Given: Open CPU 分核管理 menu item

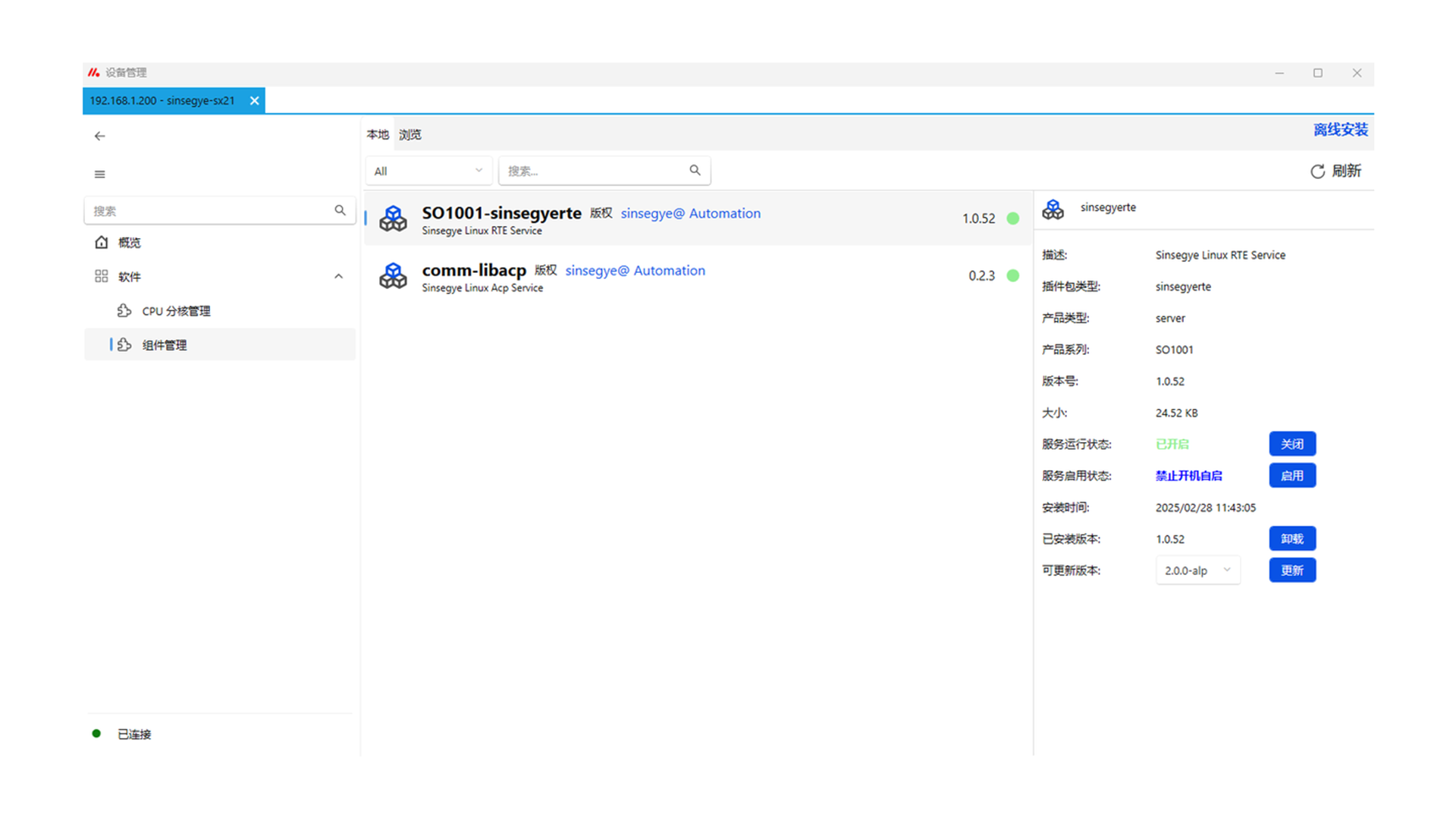Looking at the screenshot, I should (176, 311).
